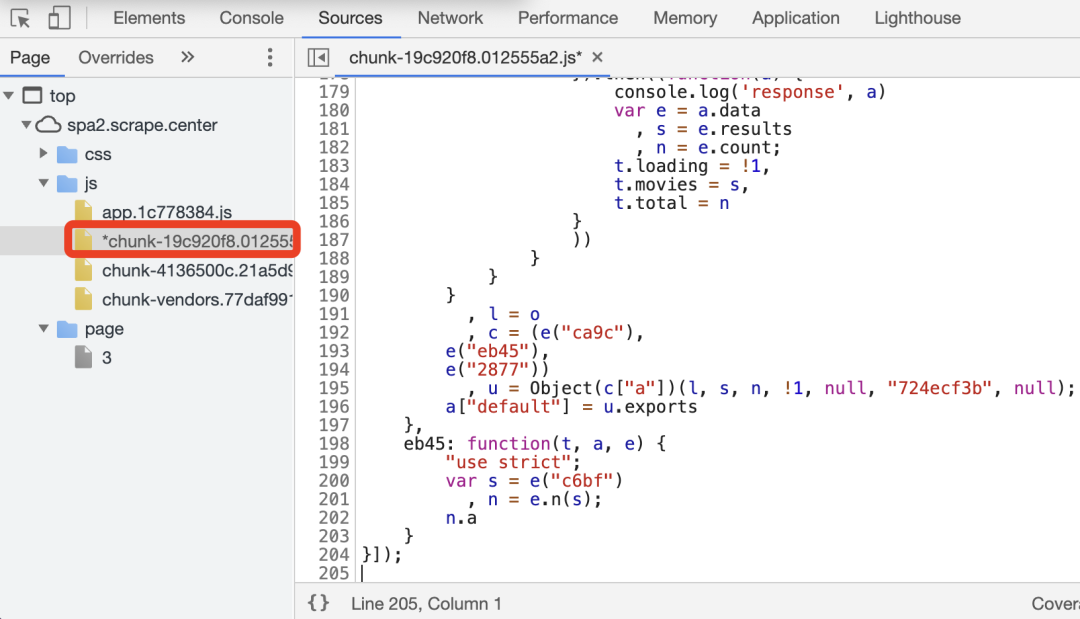Place cursor on "var e = a.data" line
Screen dimensions: 1080x619
(687, 110)
